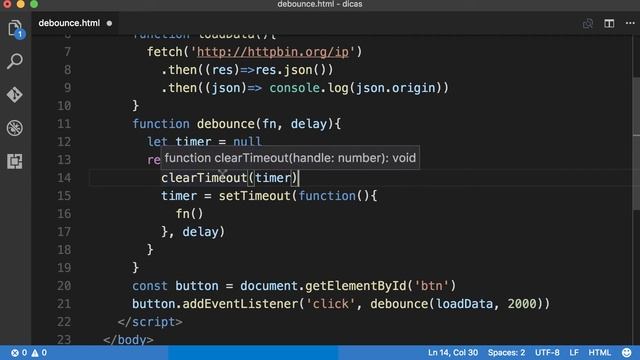Click line number 14 in gutter
The width and height of the screenshot is (640, 360).
coord(64,178)
